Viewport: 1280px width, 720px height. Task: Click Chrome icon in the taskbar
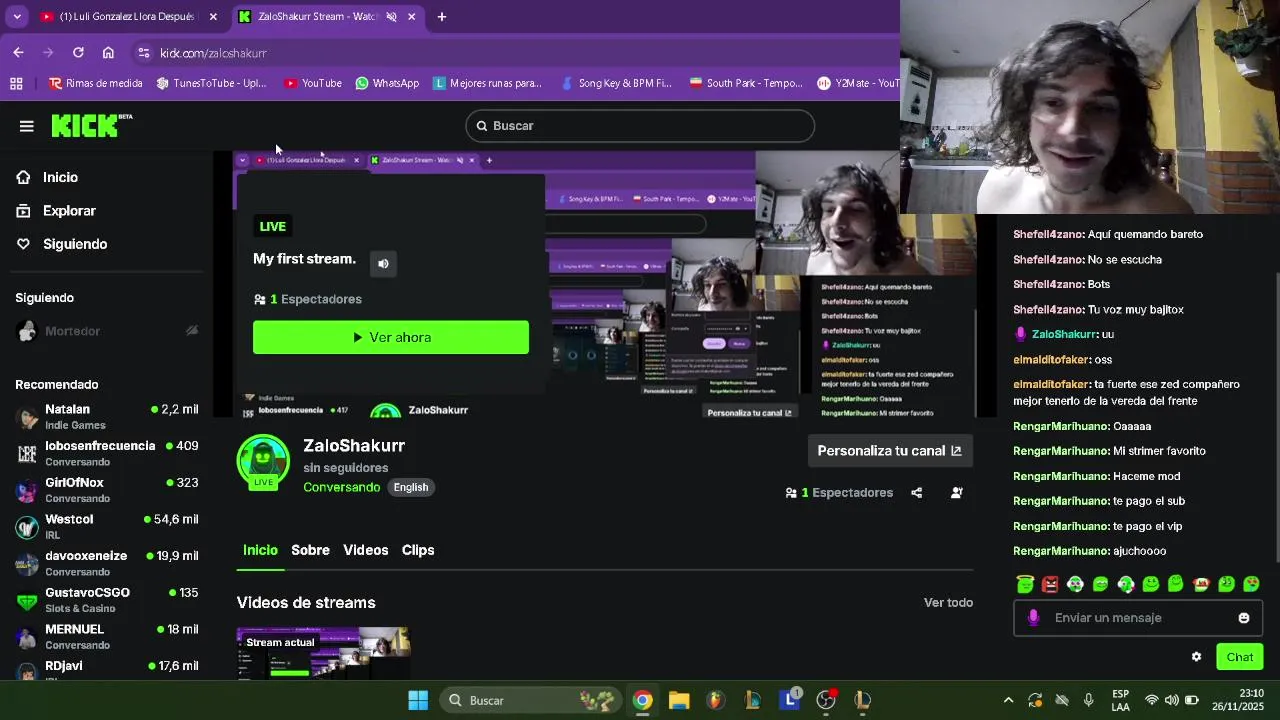tap(643, 700)
